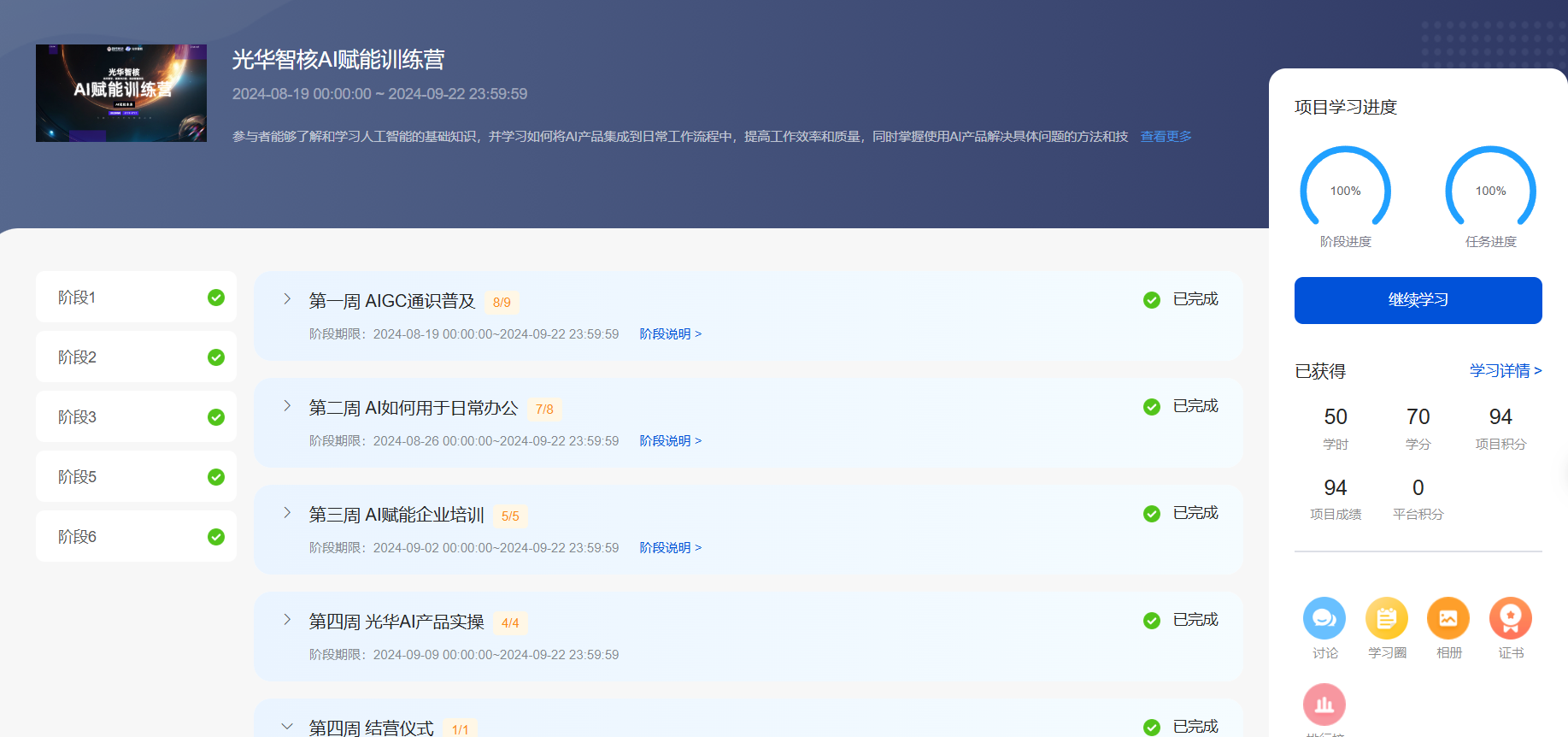The height and width of the screenshot is (737, 1568).
Task: Click 已完成 check icon for 第四周 光华AI产品实操
Action: (1152, 621)
